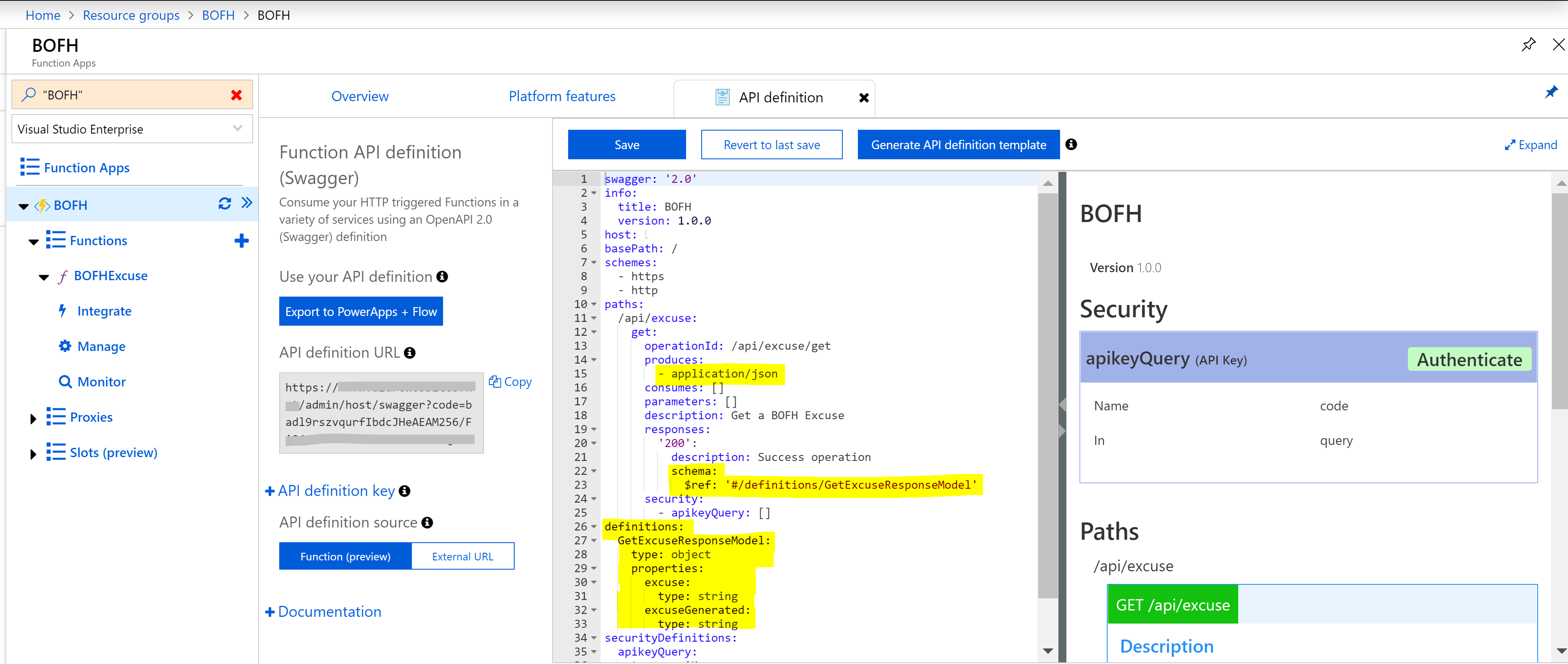1568x664 pixels.
Task: Click the Revert to last save button
Action: point(771,145)
